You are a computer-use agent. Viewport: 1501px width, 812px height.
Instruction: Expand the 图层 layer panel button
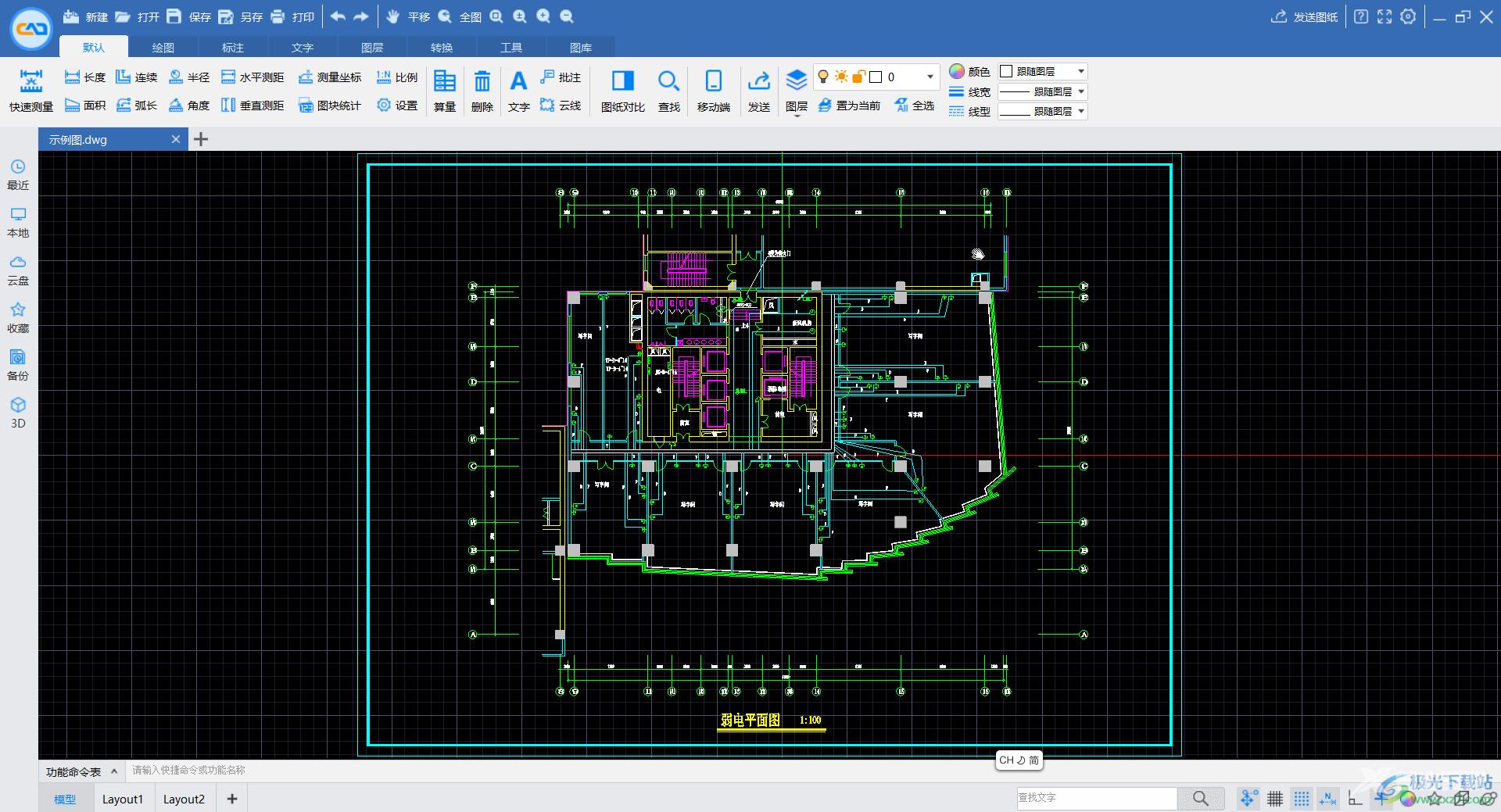(x=796, y=92)
